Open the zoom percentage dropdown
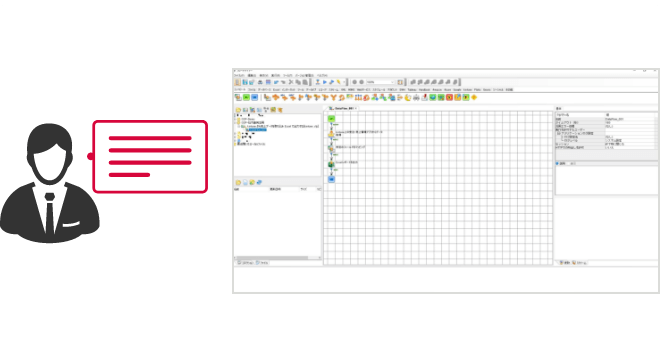 [380, 82]
